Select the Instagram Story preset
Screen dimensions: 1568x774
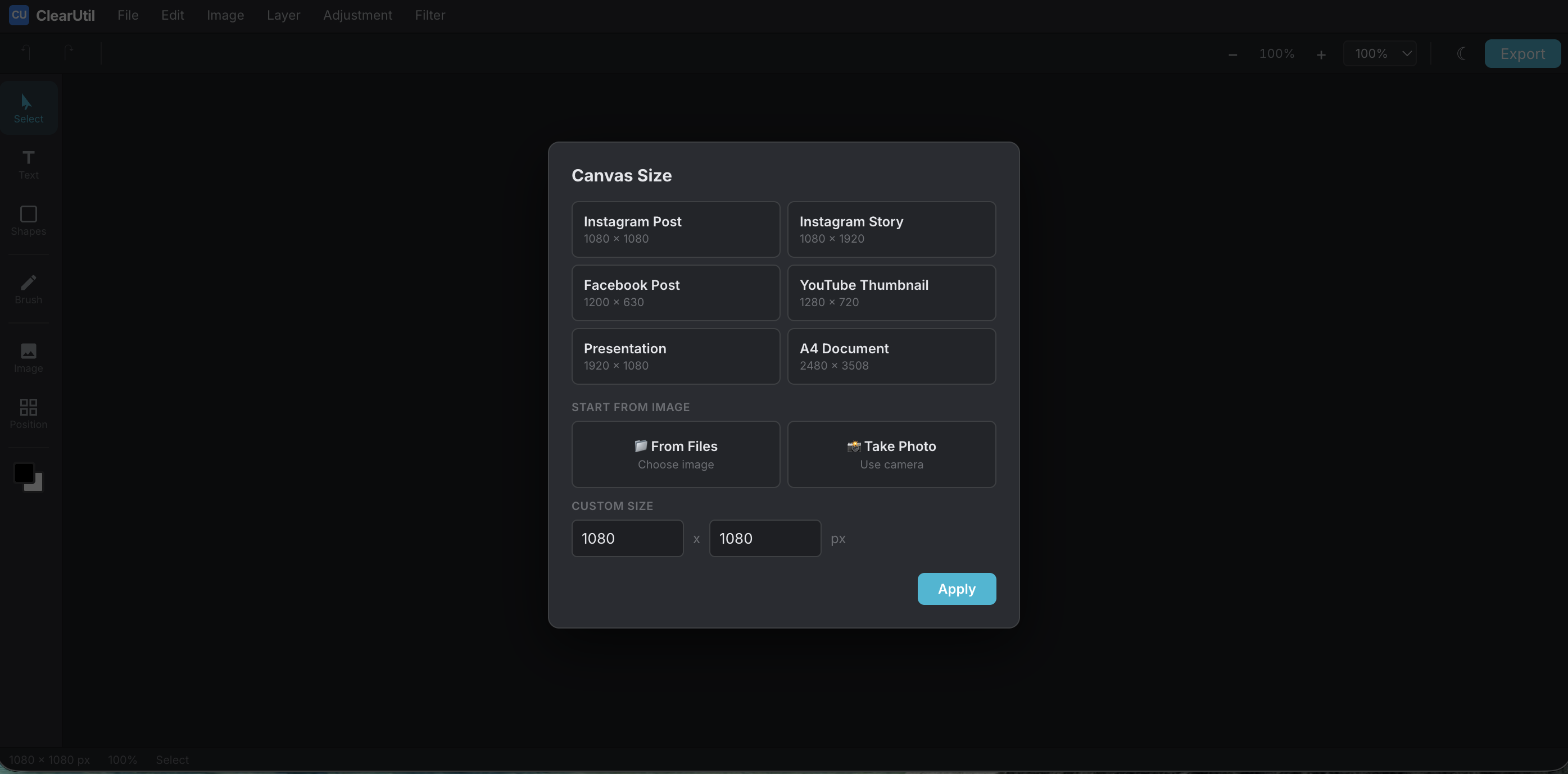[x=891, y=229]
